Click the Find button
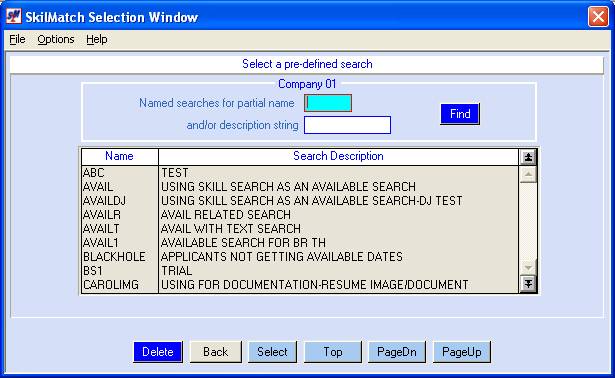 click(460, 114)
